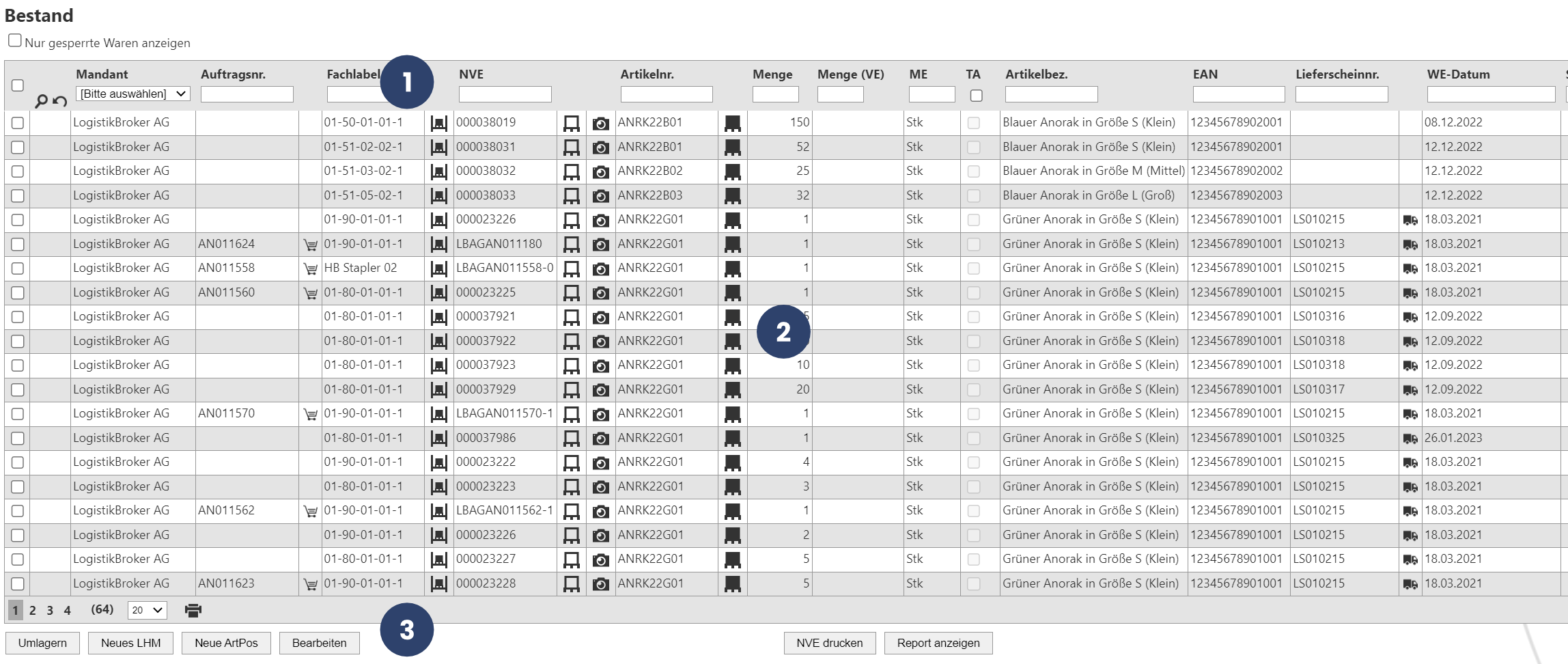Jump to page 4 of results
Image resolution: width=1568 pixels, height=664 pixels.
click(67, 610)
